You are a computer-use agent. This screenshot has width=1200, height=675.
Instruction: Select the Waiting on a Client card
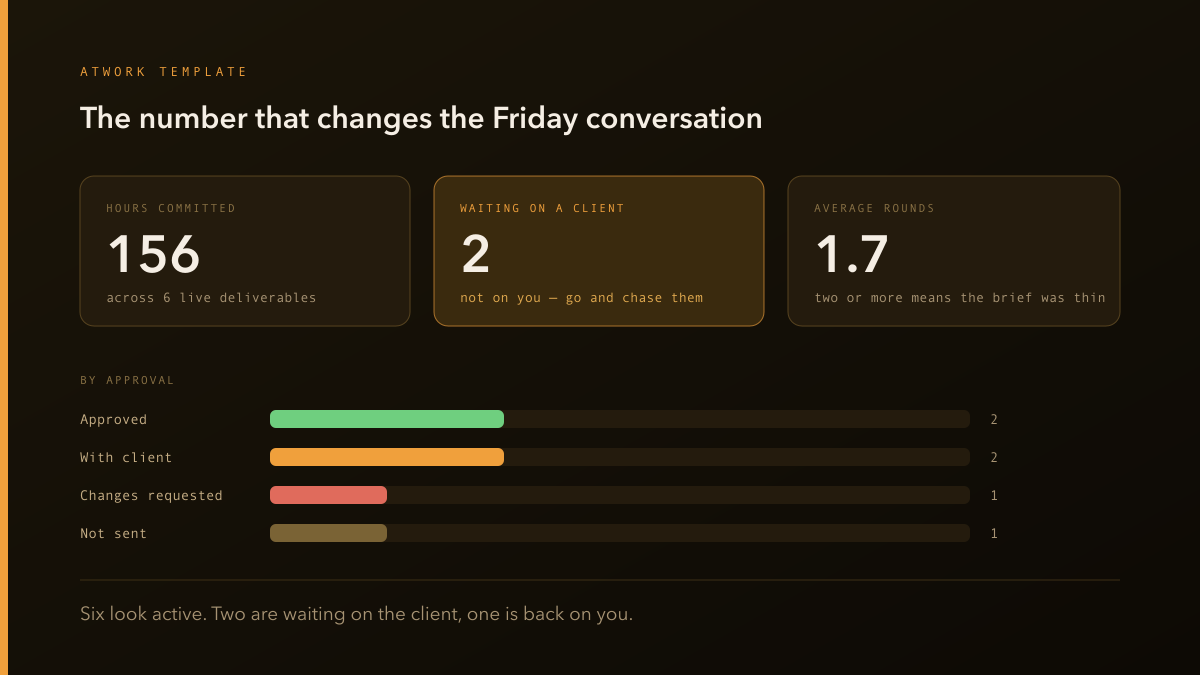599,251
